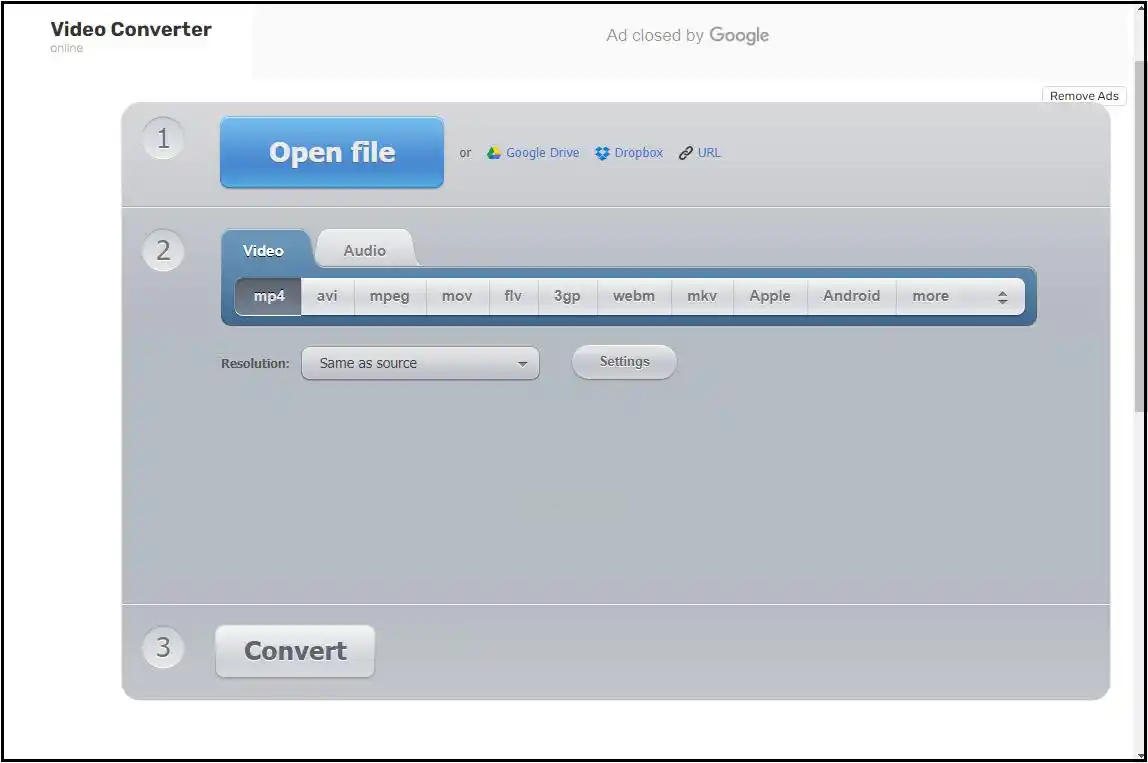The image size is (1148, 763).
Task: Select the Apple device preset
Action: click(x=770, y=297)
